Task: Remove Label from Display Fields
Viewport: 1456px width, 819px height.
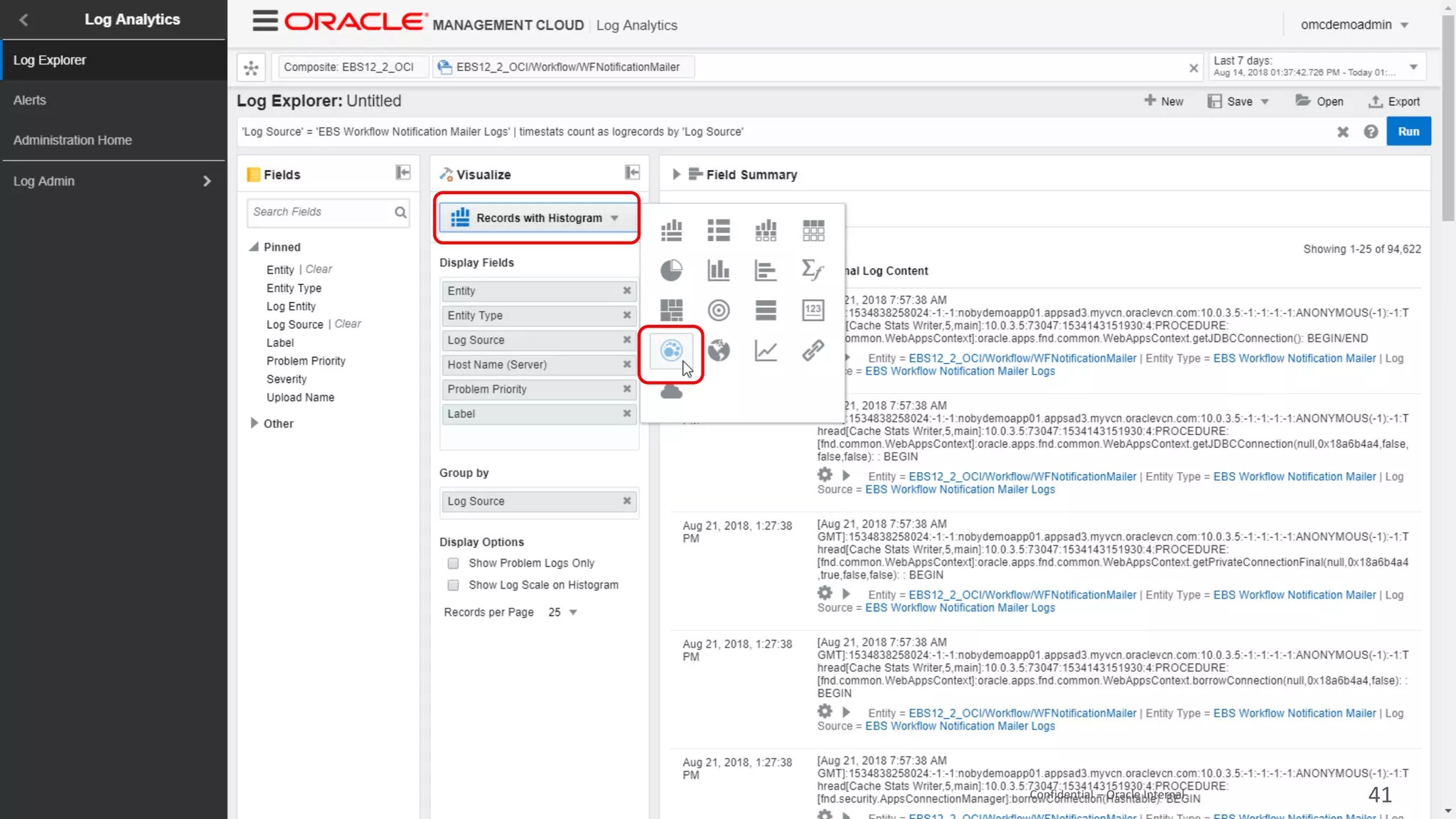Action: tap(627, 413)
